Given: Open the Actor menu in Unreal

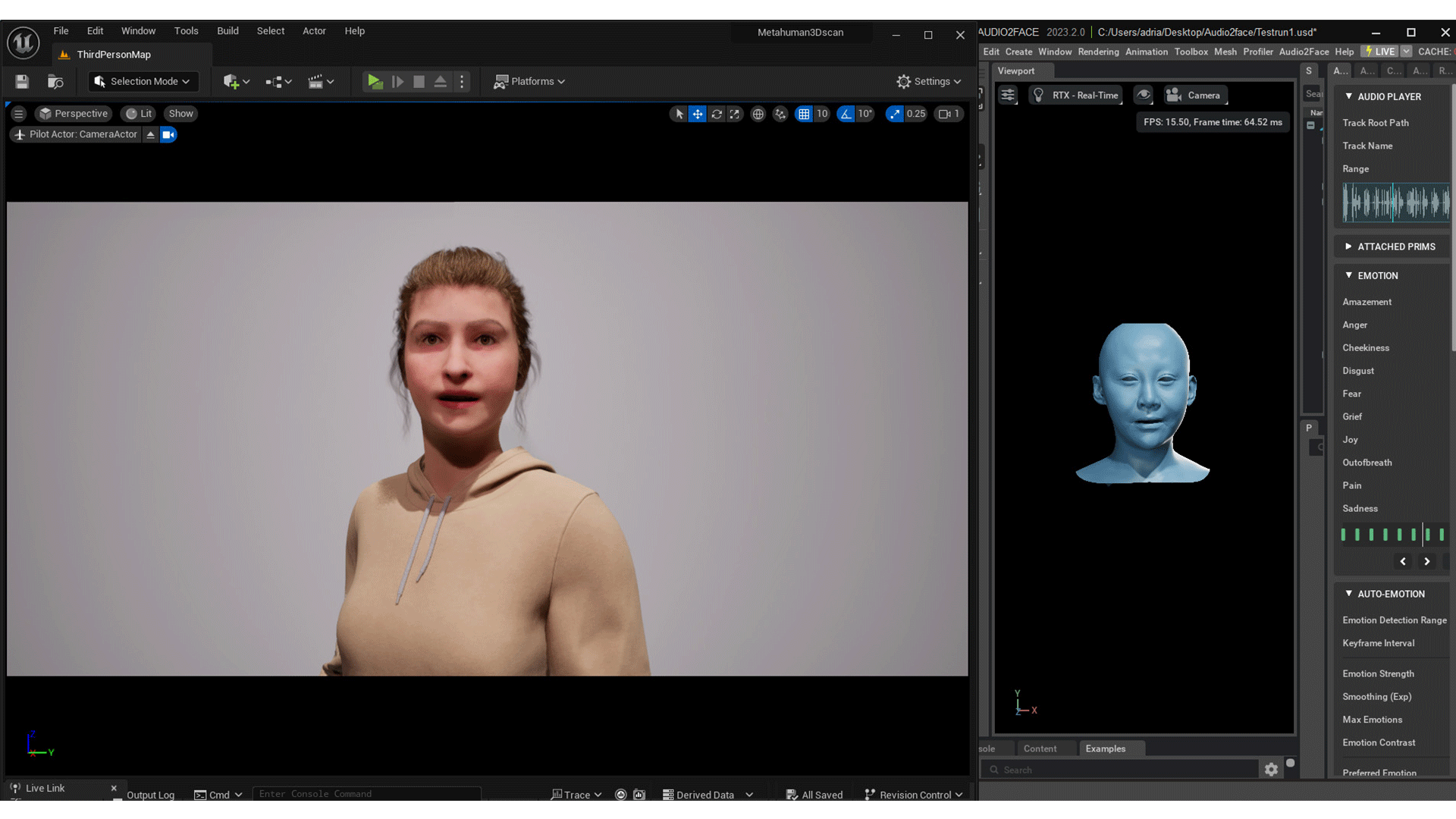Looking at the screenshot, I should click(314, 31).
